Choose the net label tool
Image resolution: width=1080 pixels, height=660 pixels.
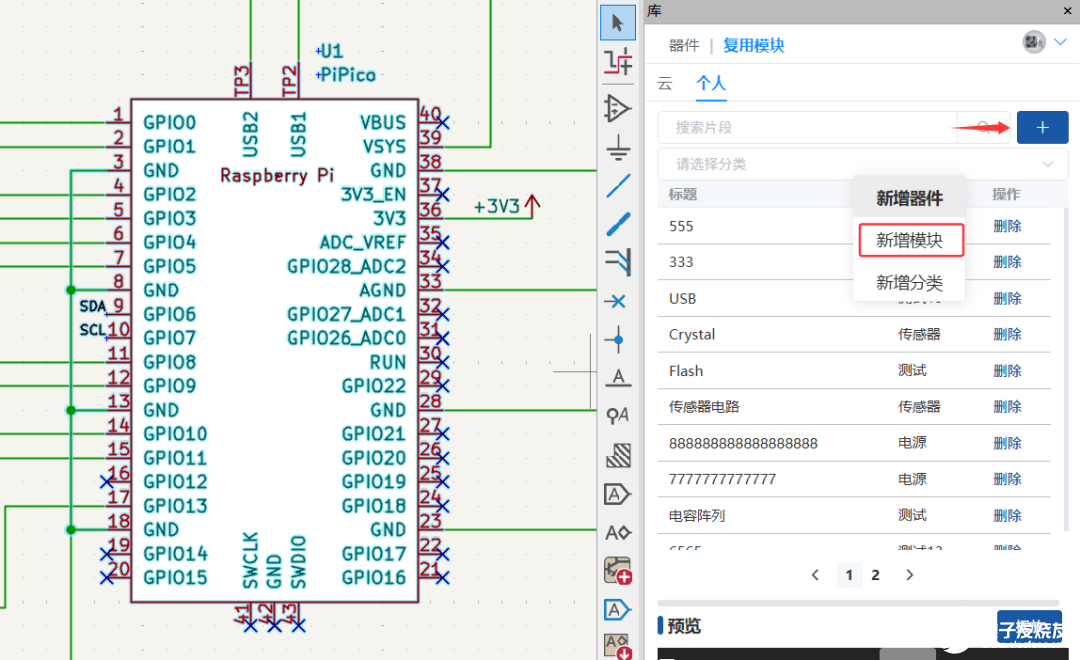coord(618,378)
